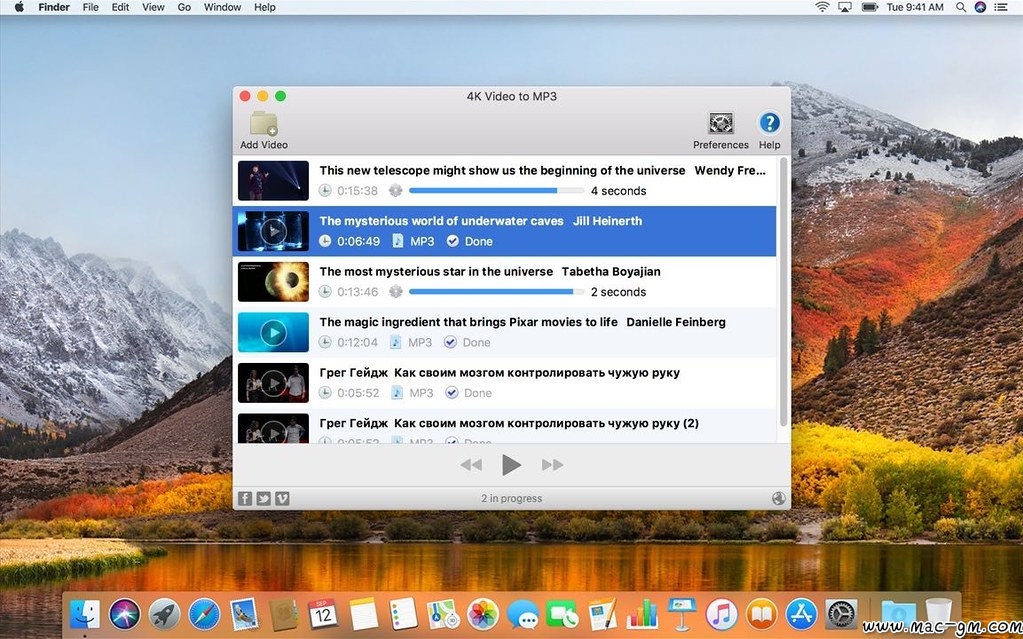Open the View menu
Screen dimensions: 1023x639
coord(153,7)
